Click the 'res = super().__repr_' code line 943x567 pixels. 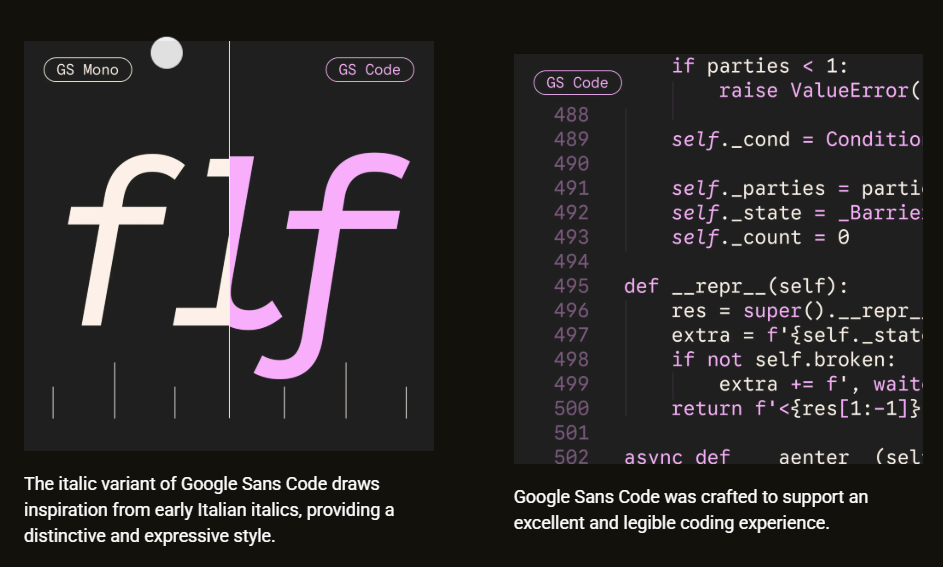coord(797,311)
